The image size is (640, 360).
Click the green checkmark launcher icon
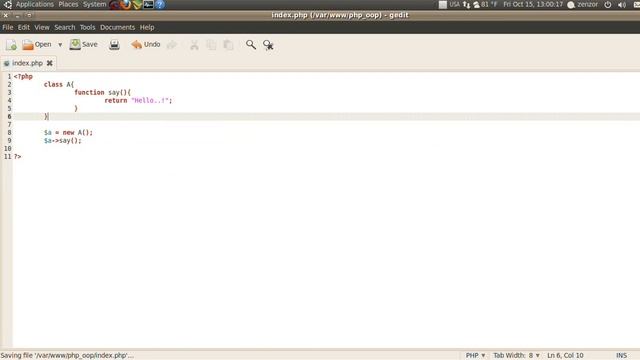tap(137, 4)
